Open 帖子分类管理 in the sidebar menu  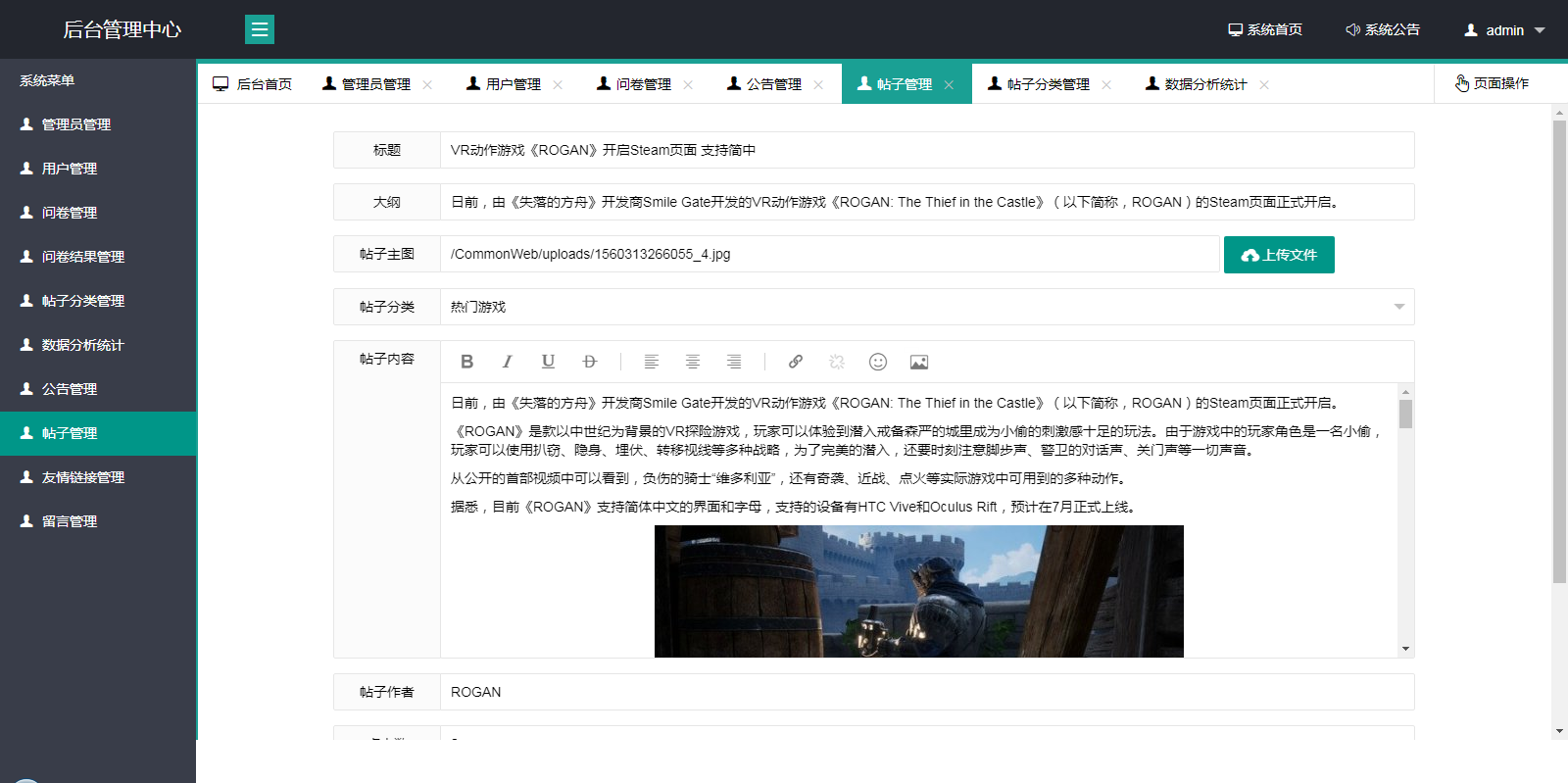(x=98, y=301)
